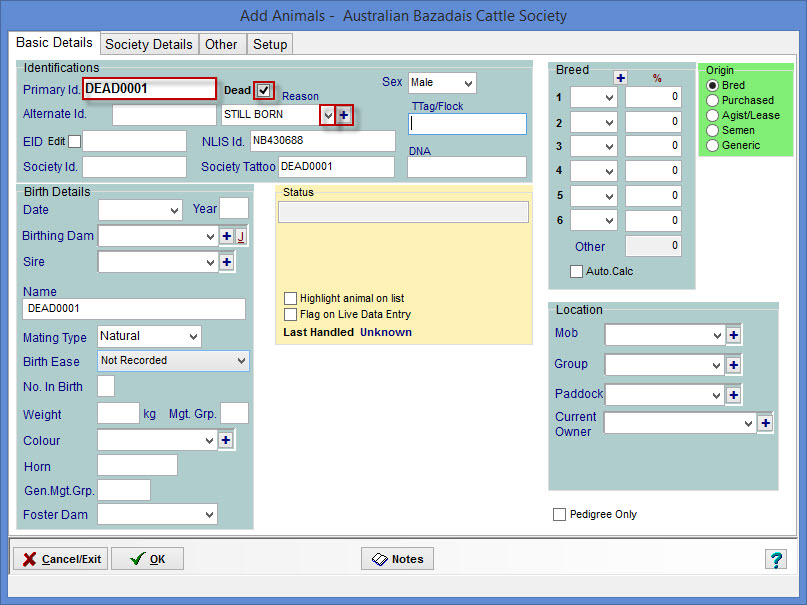Add a new Paddock with plus icon
The height and width of the screenshot is (605, 807).
pos(733,395)
